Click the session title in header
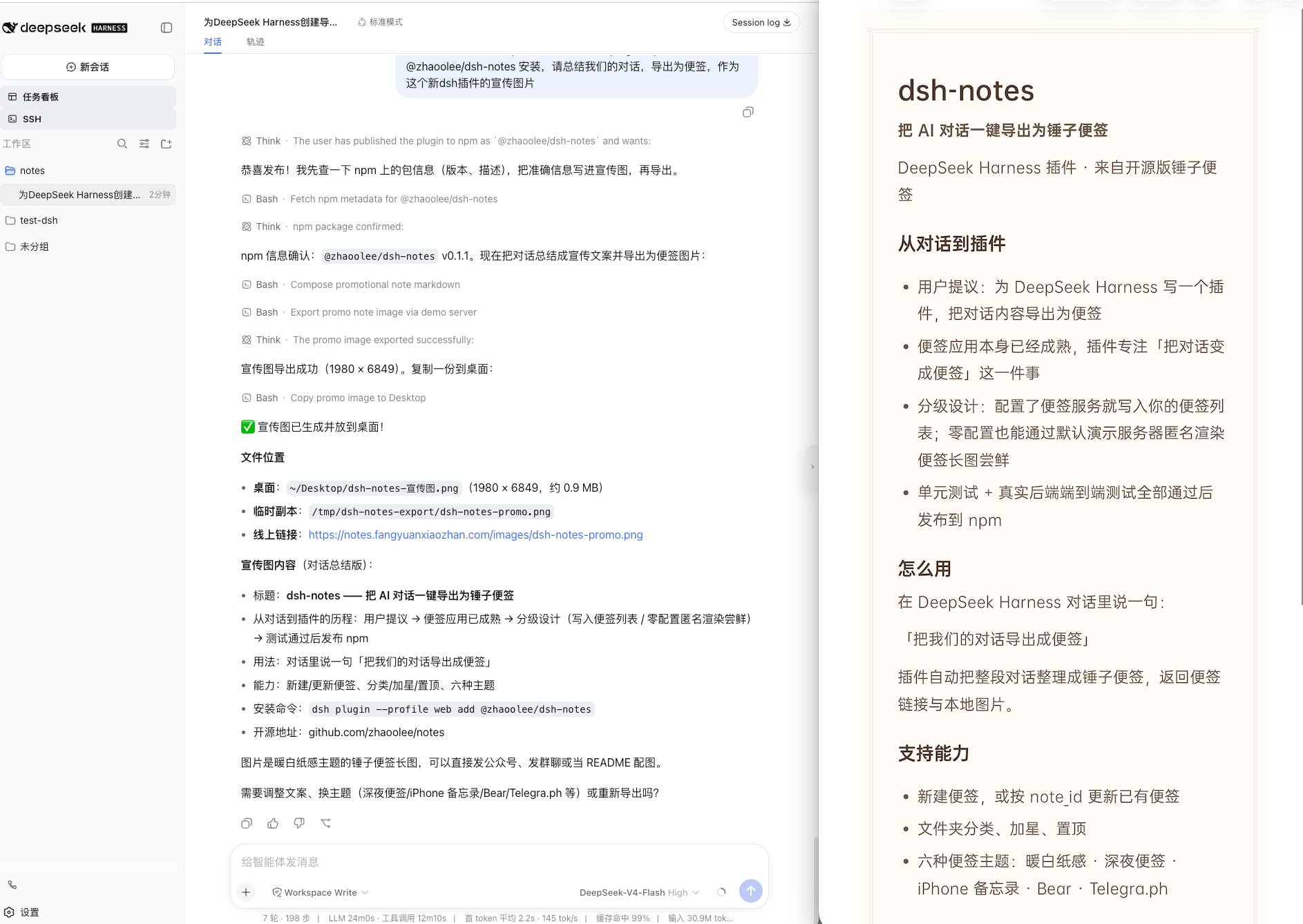The image size is (1303, 924). (270, 22)
